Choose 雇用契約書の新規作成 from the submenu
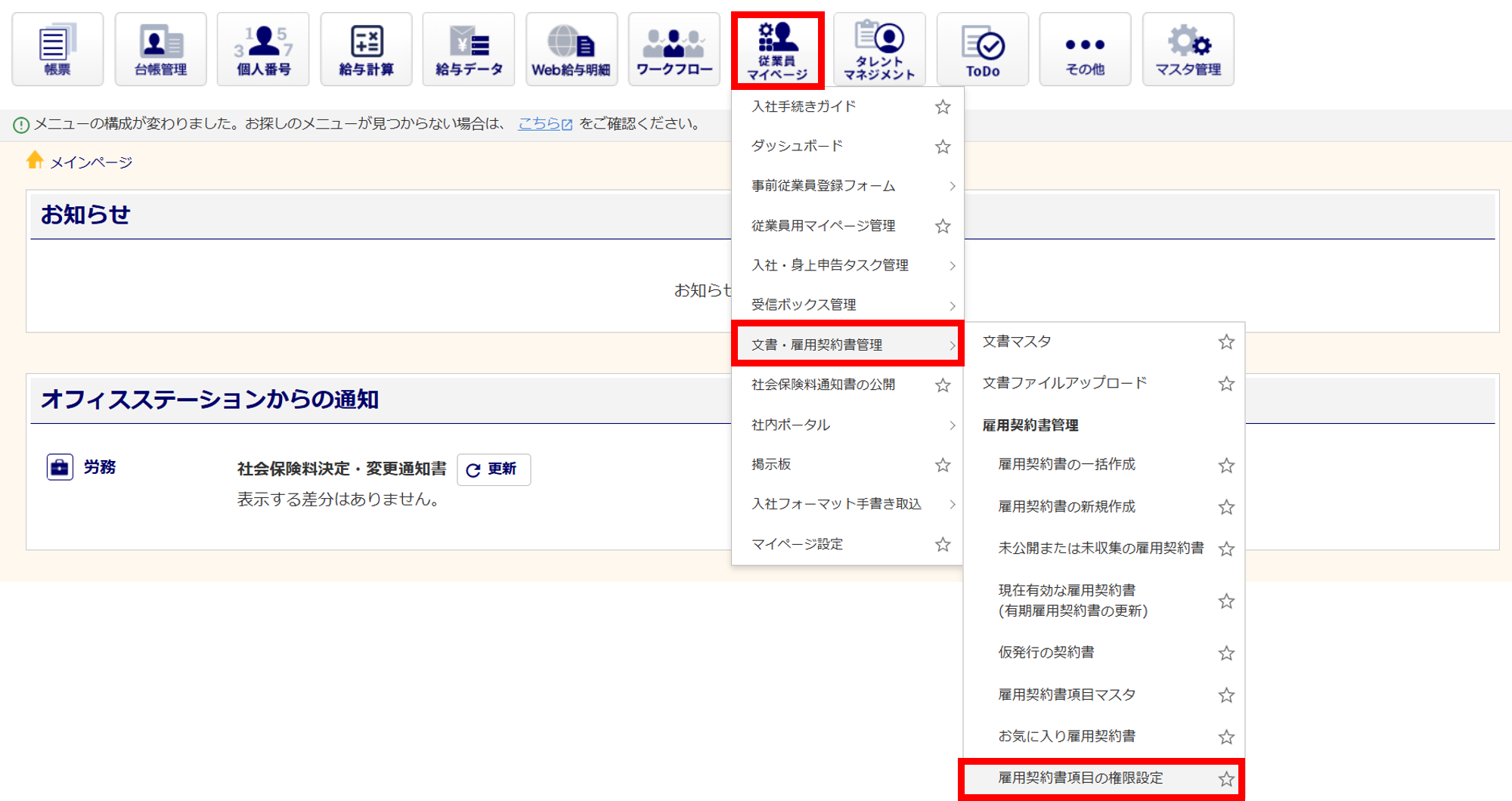Screen dimensions: 1512x801 [1066, 506]
